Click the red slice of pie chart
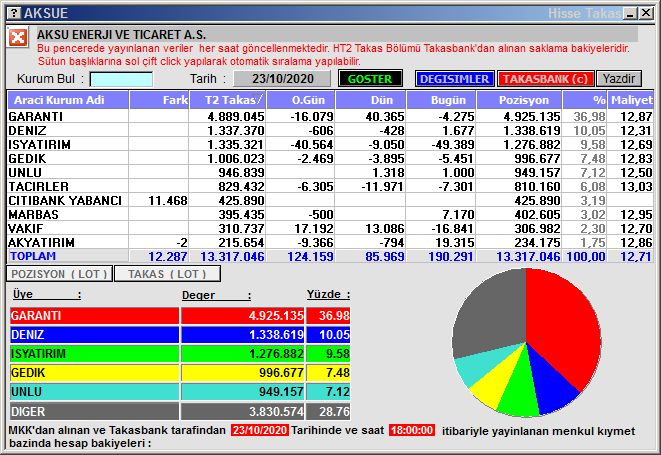The height and width of the screenshot is (455, 661). click(563, 325)
